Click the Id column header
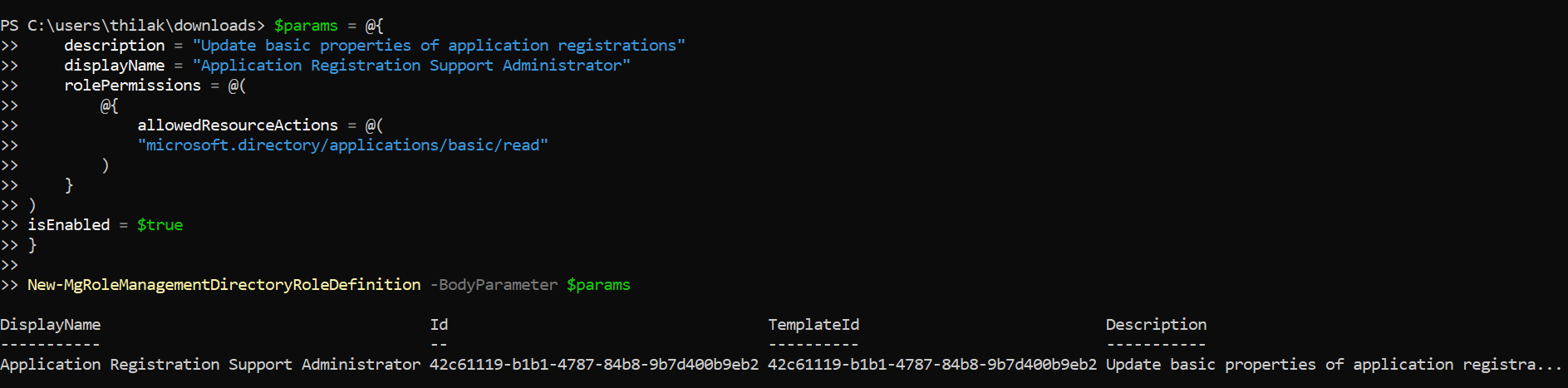Screen dimensions: 1568x388 pyautogui.click(x=439, y=325)
